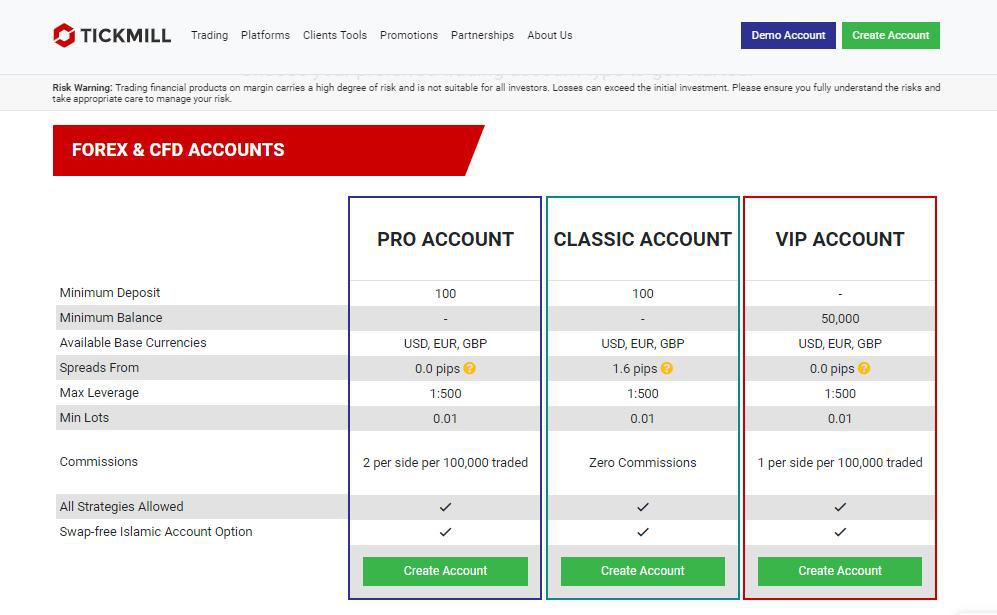Click the Minimum Balance row label
The height and width of the screenshot is (615, 997).
coord(111,317)
